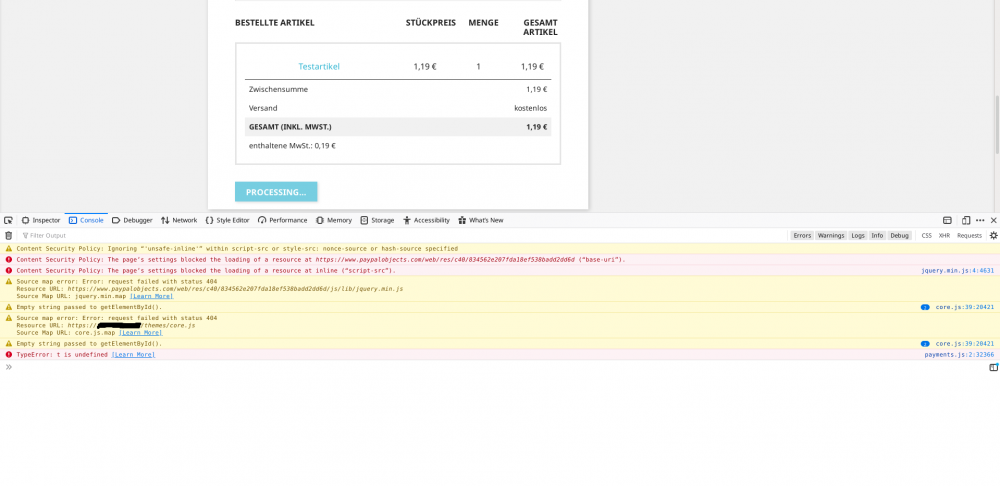
Task: Click repeat badge beside first core.js link
Action: tap(925, 307)
